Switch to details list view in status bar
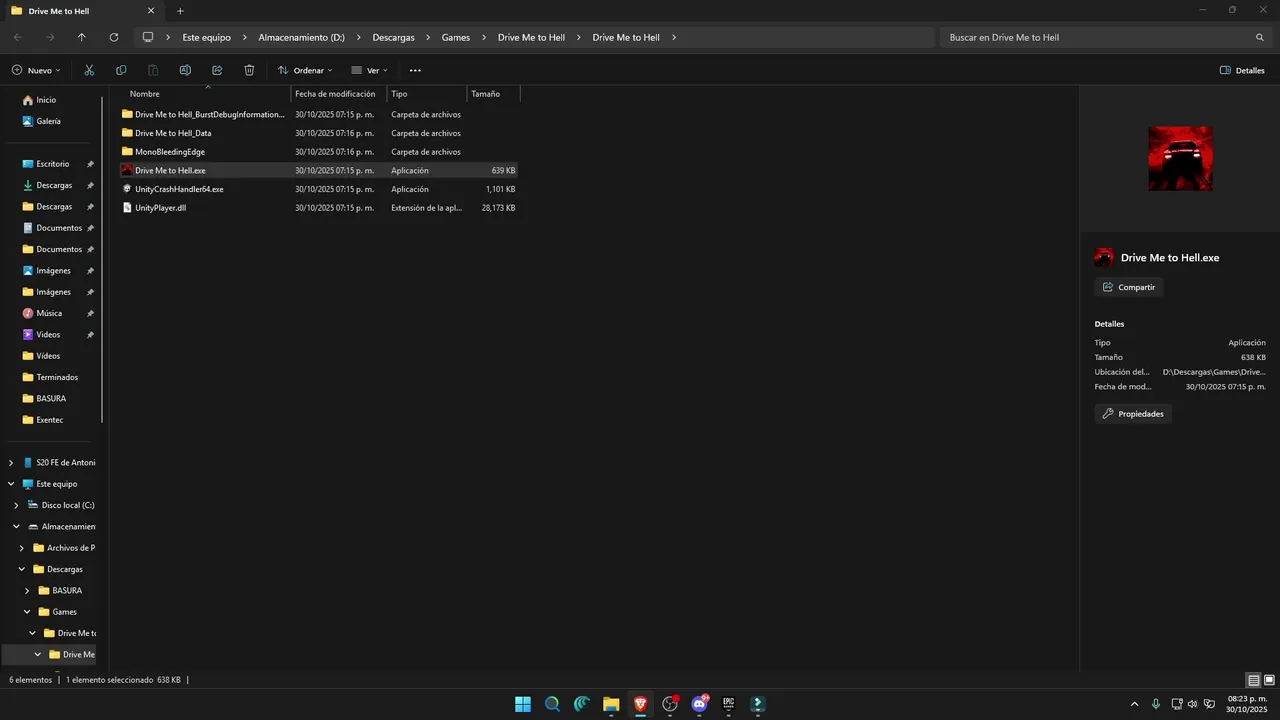1280x720 pixels. tap(1254, 680)
